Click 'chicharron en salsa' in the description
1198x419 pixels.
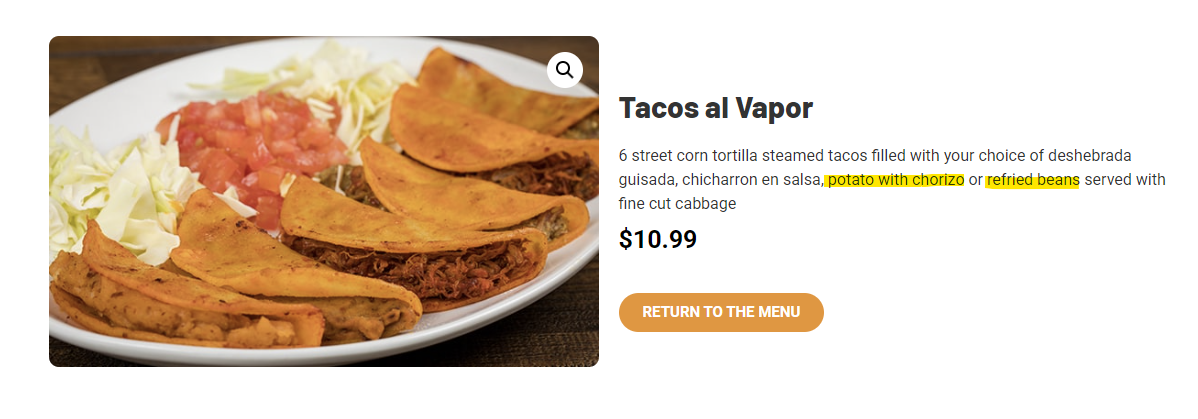click(x=752, y=180)
